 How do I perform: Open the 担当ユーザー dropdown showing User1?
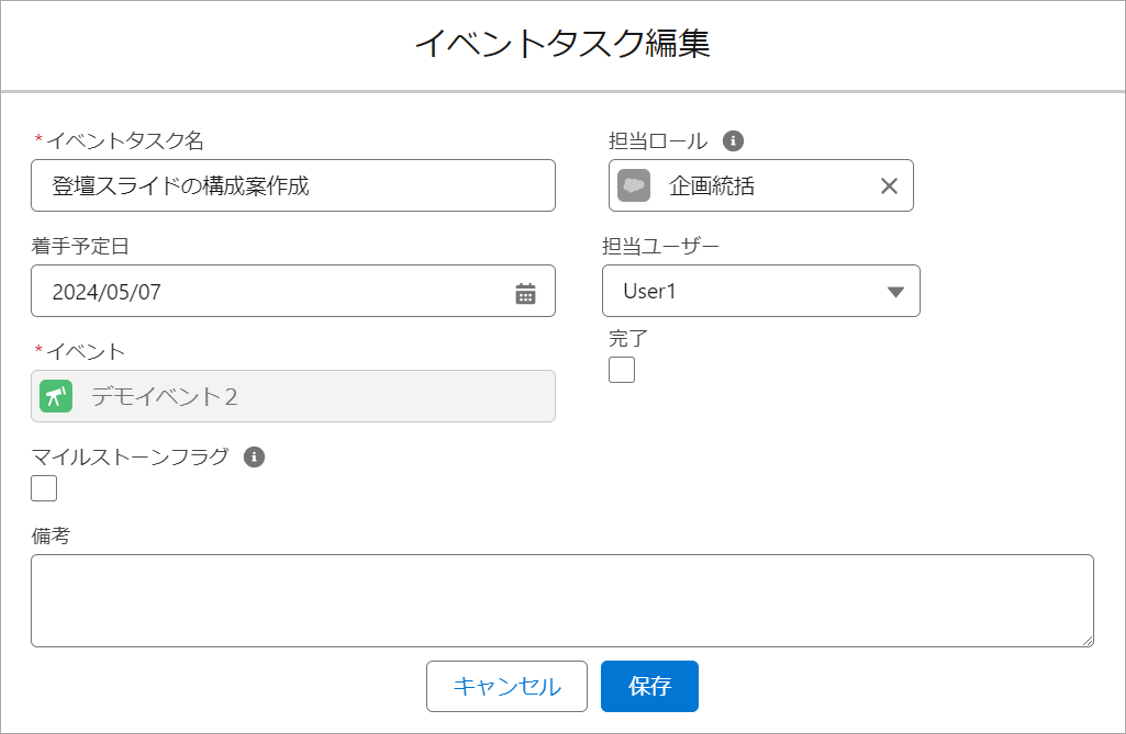pyautogui.click(x=760, y=291)
